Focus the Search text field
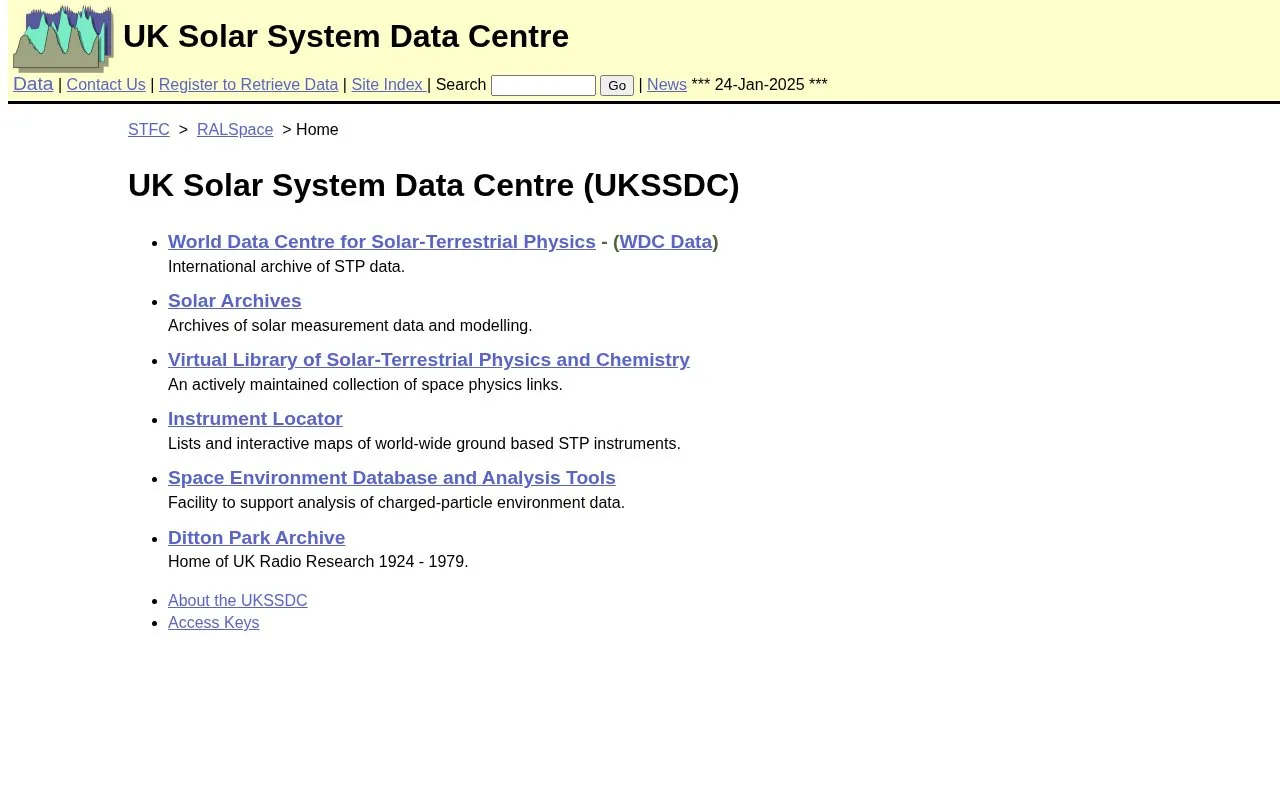 (x=543, y=85)
